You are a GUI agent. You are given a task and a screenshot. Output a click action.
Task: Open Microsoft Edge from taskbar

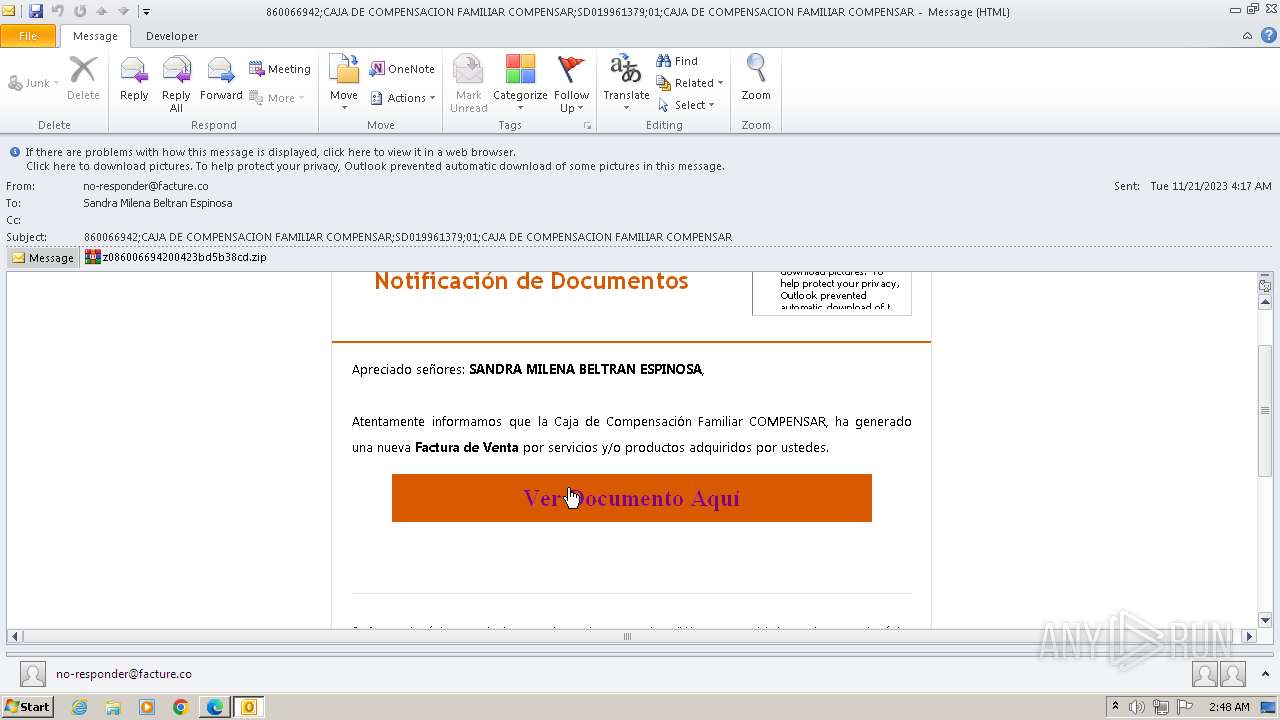pyautogui.click(x=215, y=707)
